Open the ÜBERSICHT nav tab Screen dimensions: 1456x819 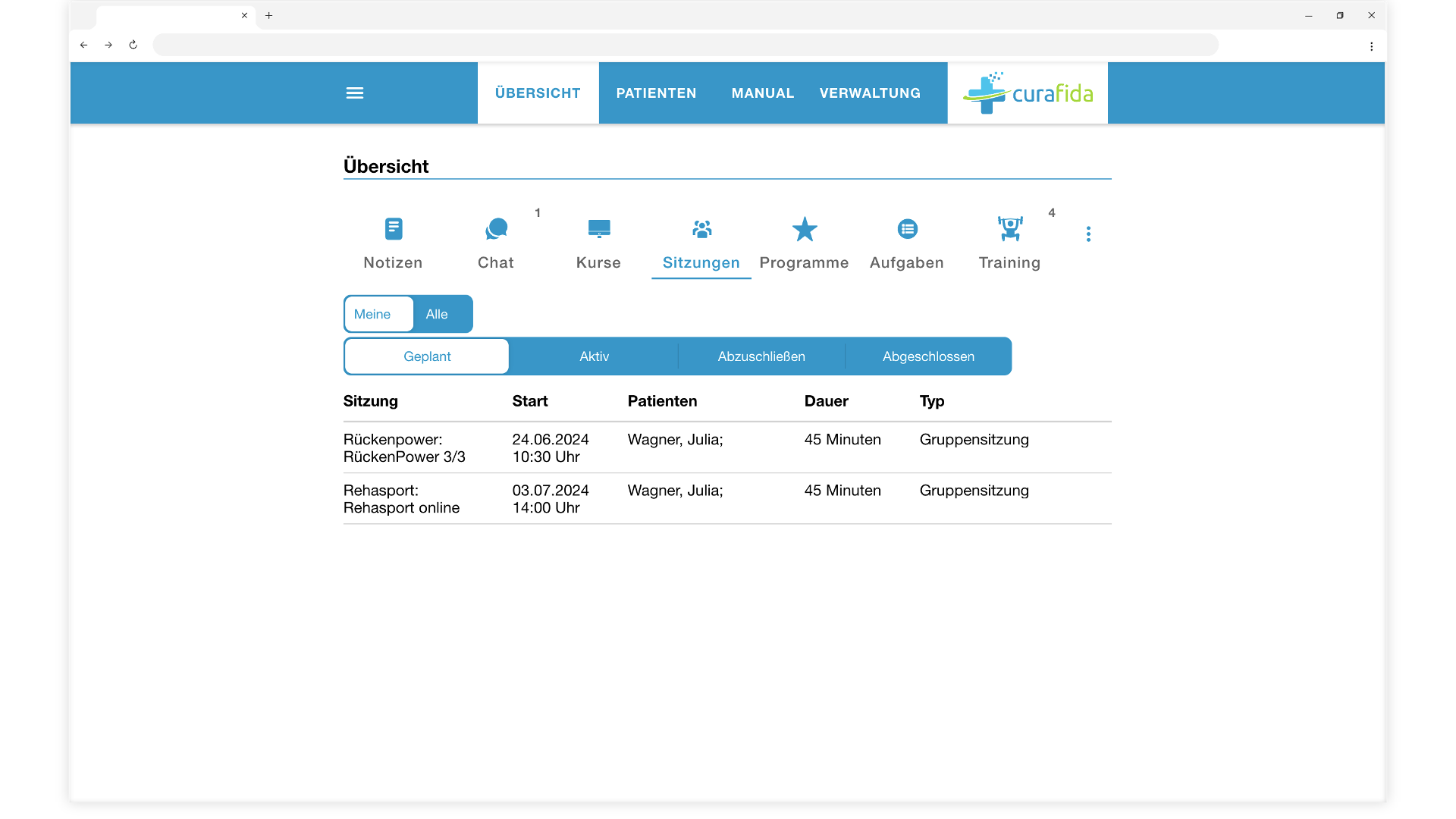pyautogui.click(x=538, y=93)
